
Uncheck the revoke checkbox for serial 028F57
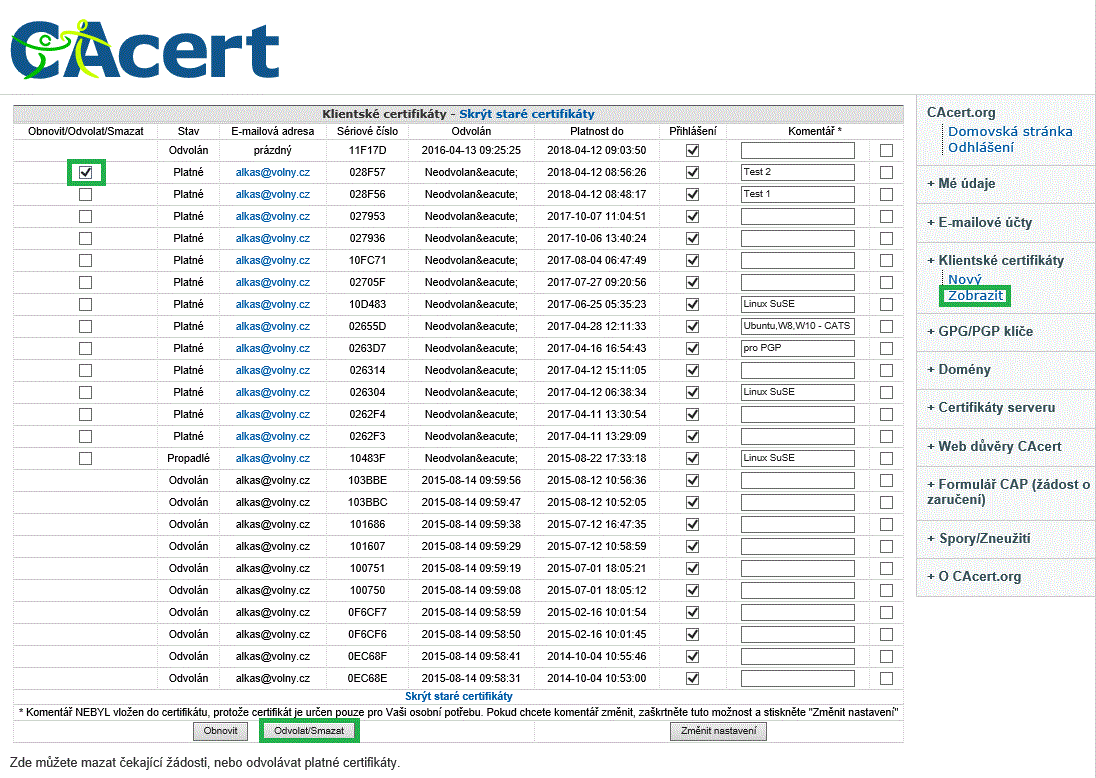point(86,172)
